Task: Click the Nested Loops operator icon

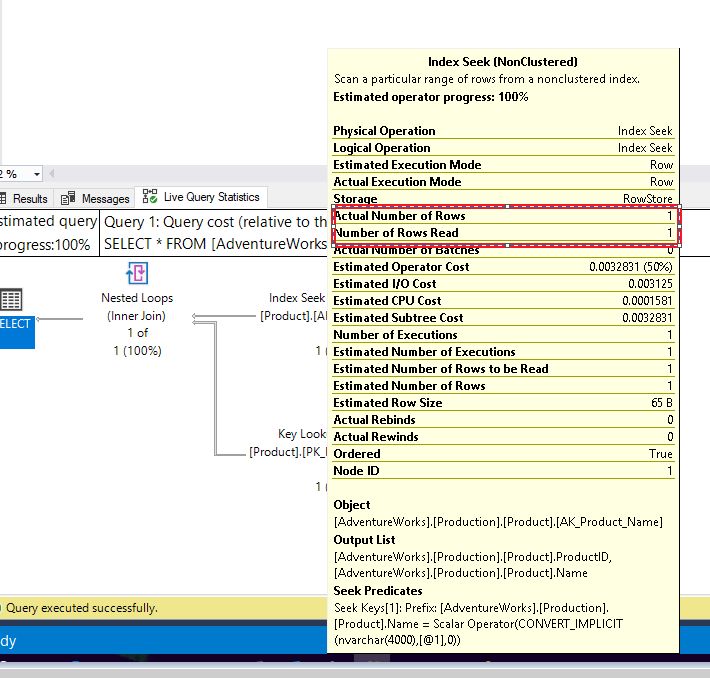Action: [137, 273]
